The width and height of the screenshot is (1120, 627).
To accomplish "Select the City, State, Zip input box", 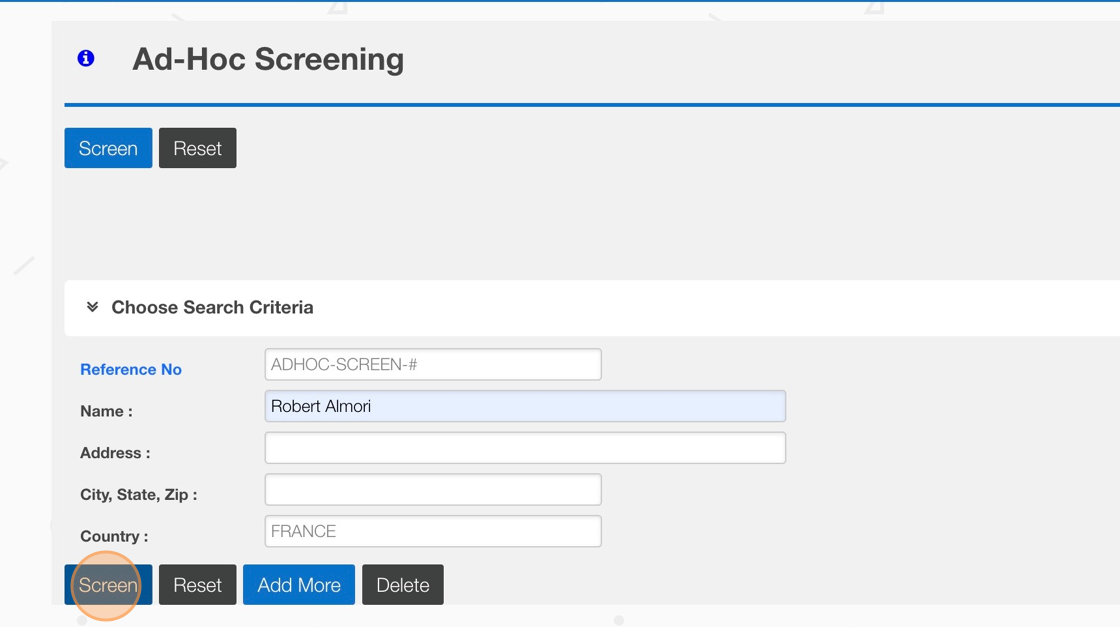I will coord(432,490).
